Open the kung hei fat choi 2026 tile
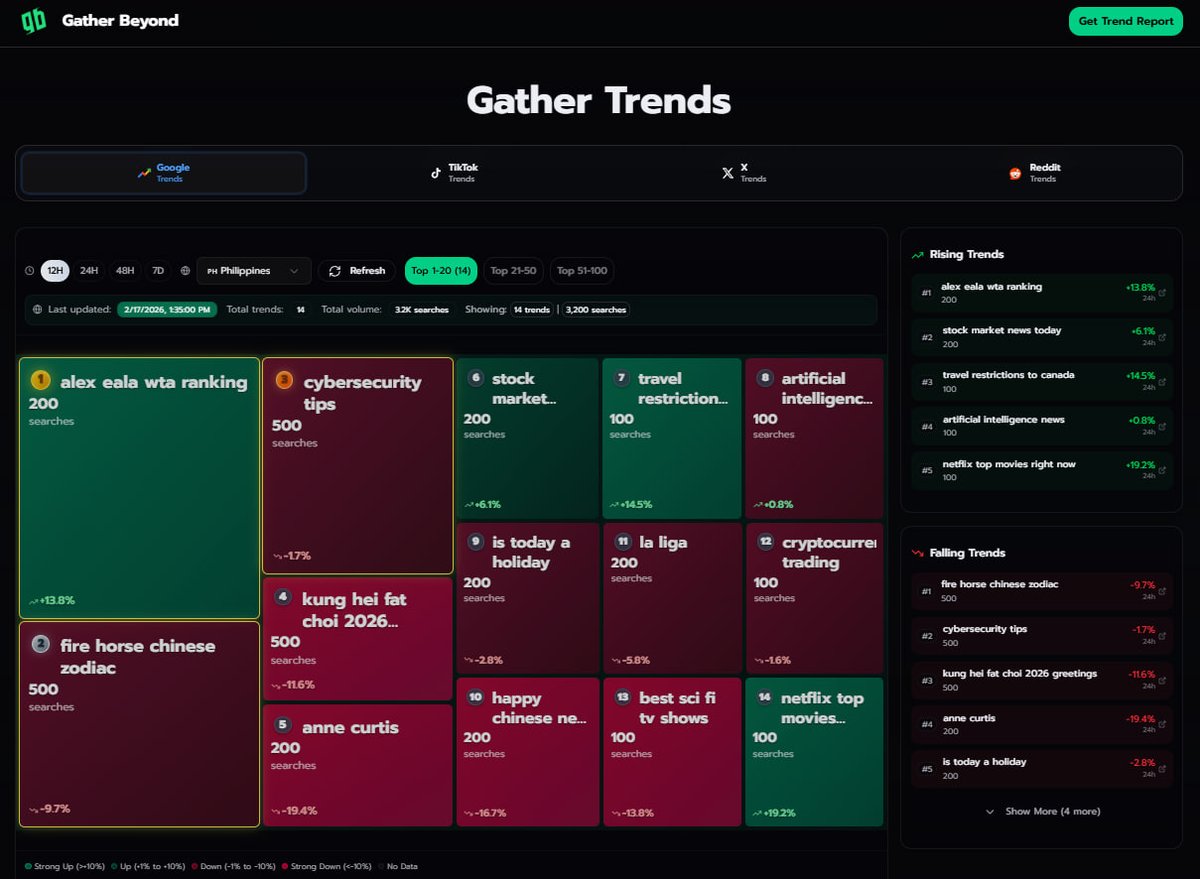Image resolution: width=1200 pixels, height=879 pixels. (x=358, y=639)
